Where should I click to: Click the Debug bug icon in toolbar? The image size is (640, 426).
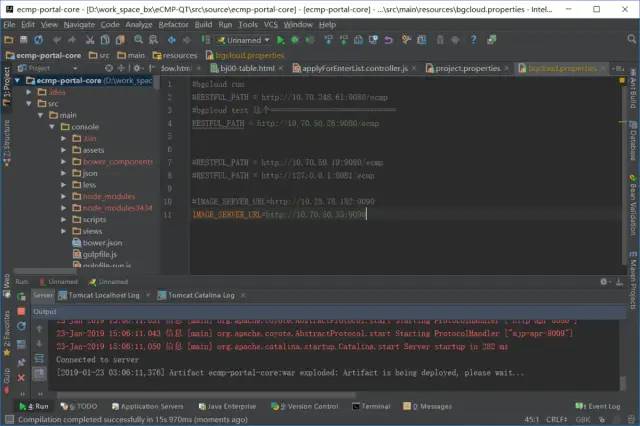click(294, 39)
